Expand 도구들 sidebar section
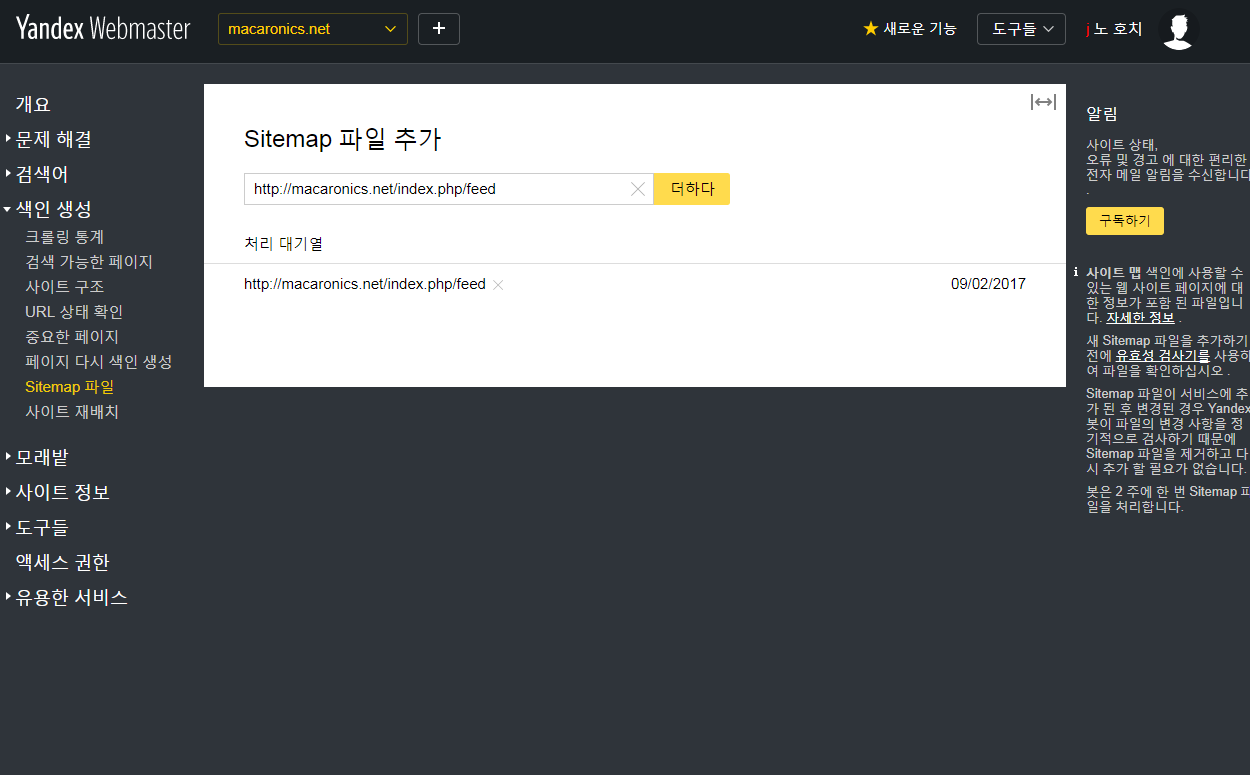 [x=42, y=527]
